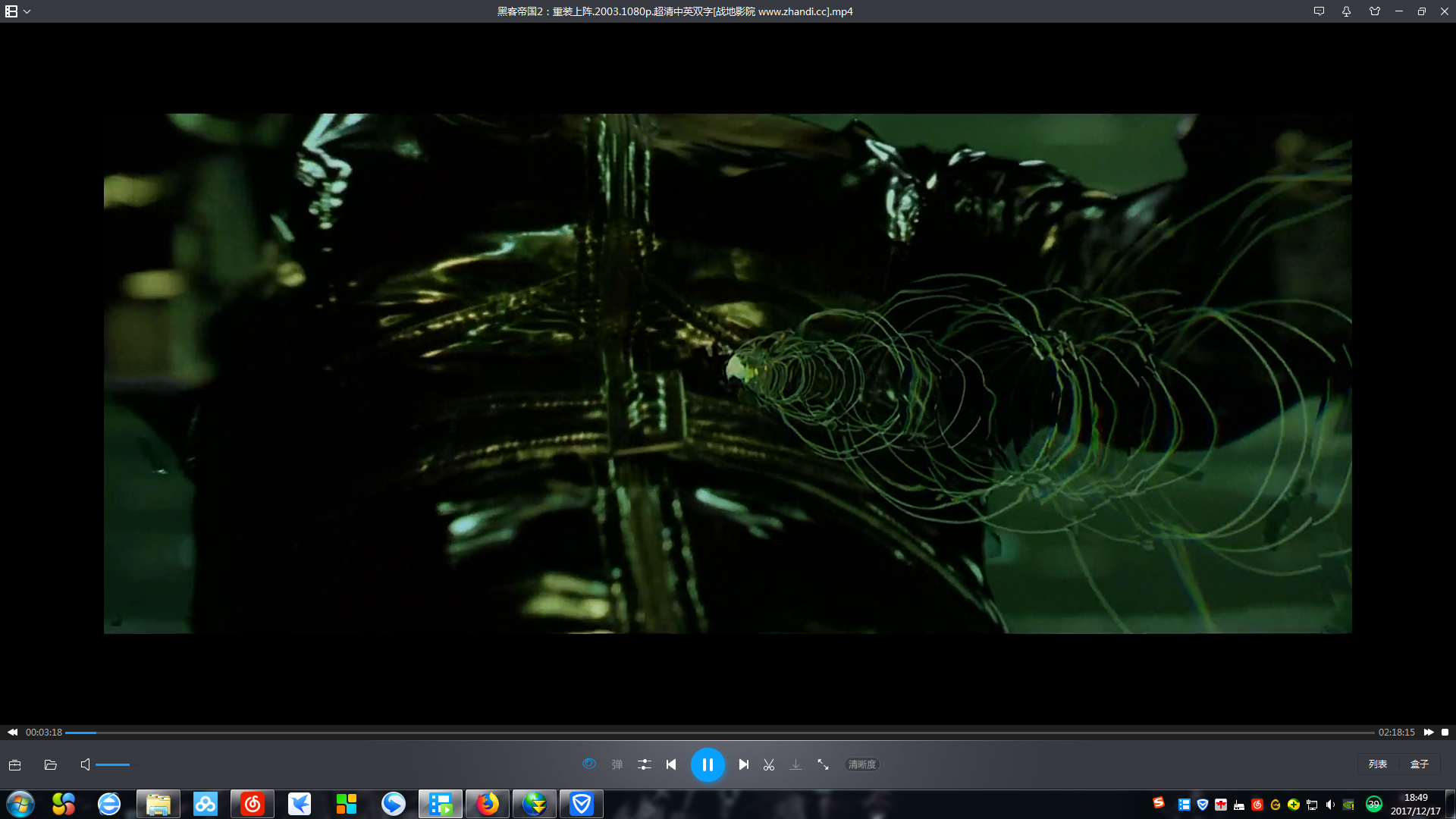Skip to the previous video
This screenshot has height=819, width=1456.
(671, 764)
